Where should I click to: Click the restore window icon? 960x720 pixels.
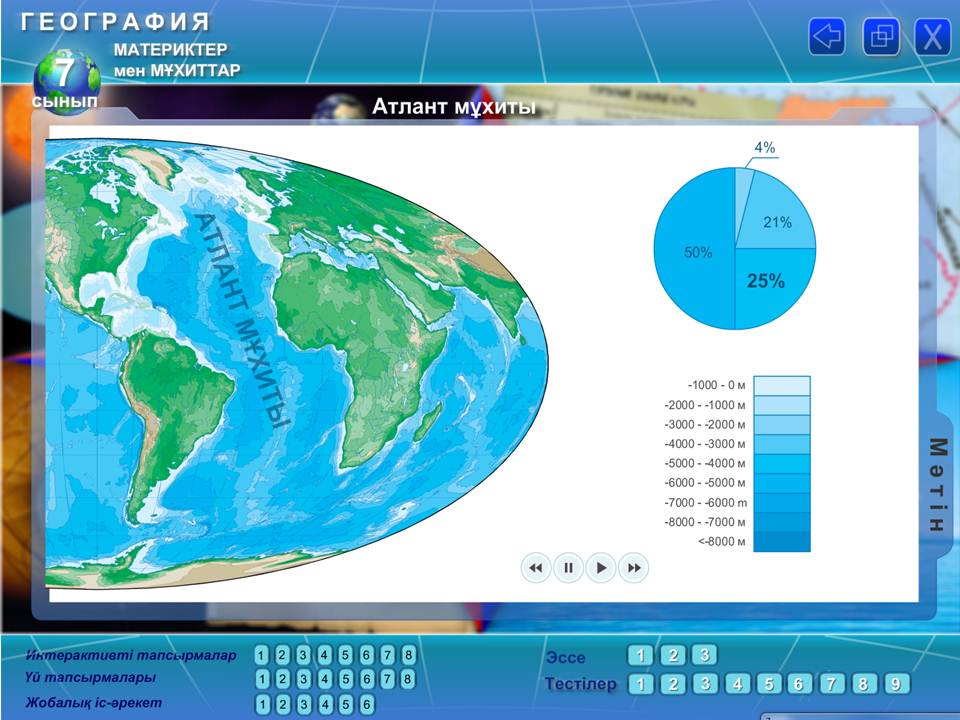[881, 36]
